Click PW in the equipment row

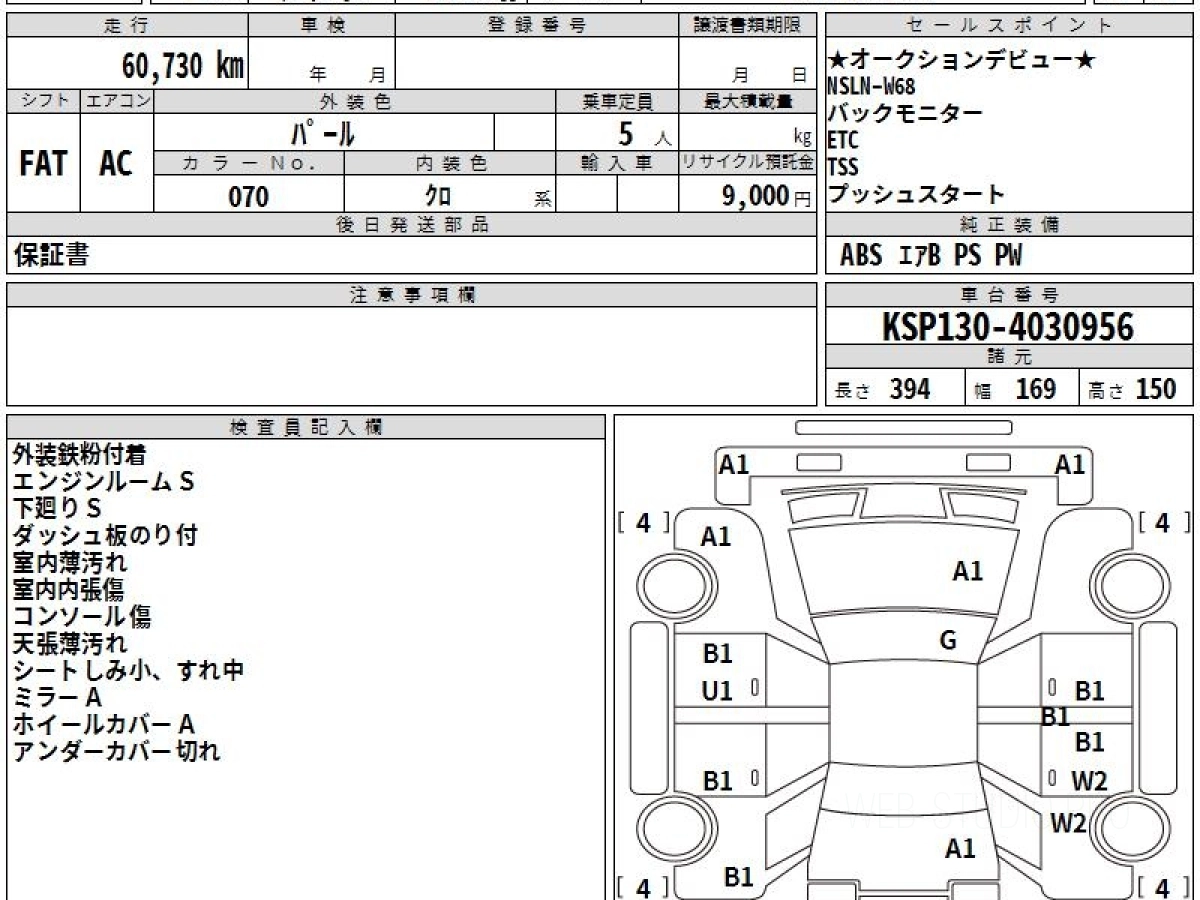(x=1009, y=256)
